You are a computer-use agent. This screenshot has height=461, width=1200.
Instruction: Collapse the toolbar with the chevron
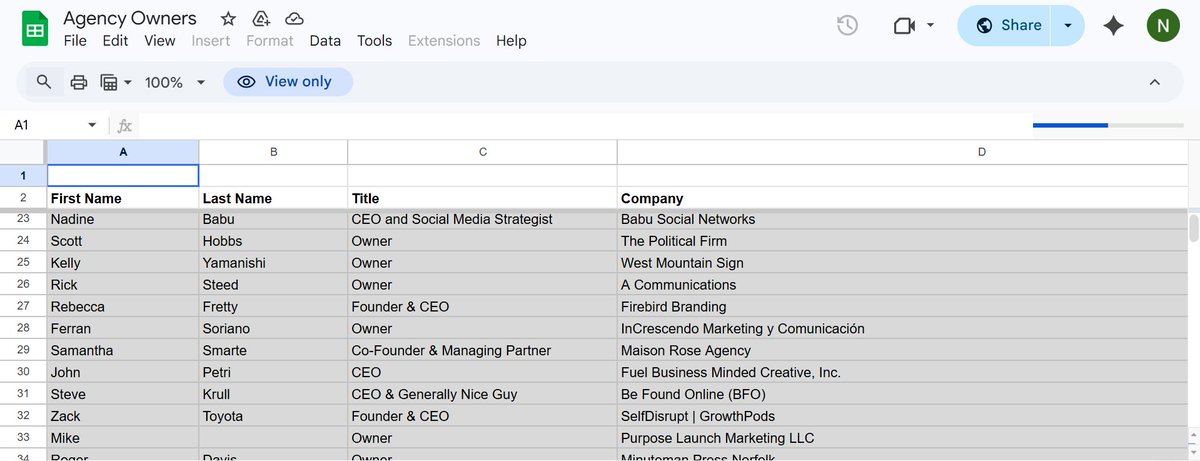1155,82
